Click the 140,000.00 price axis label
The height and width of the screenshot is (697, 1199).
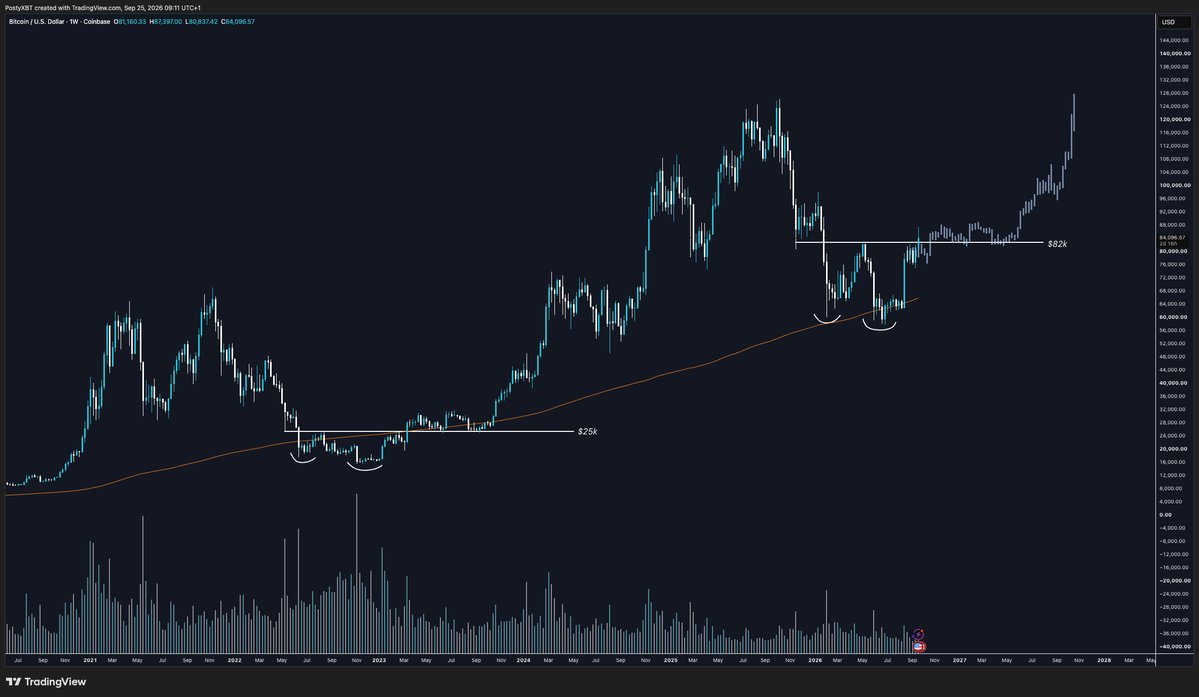tap(1175, 53)
